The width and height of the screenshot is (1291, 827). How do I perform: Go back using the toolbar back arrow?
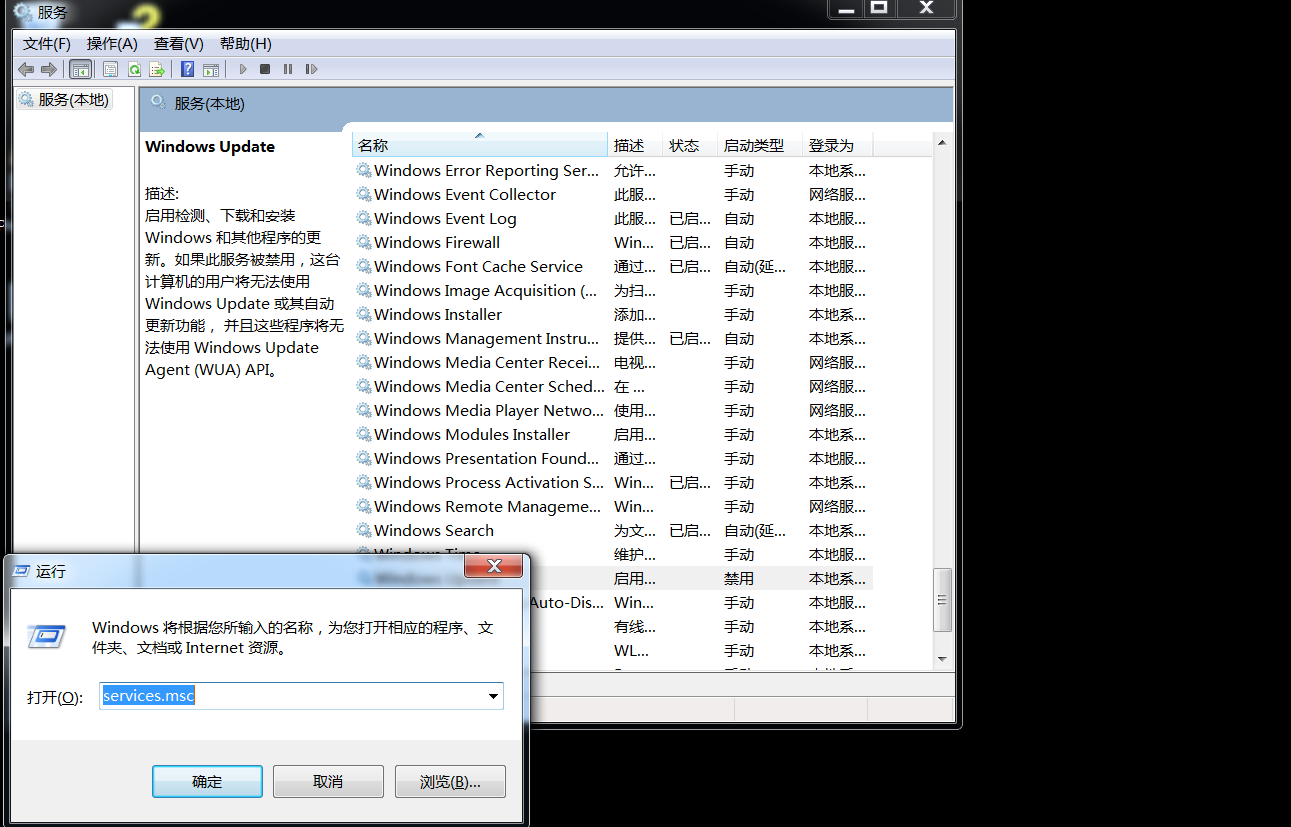26,69
